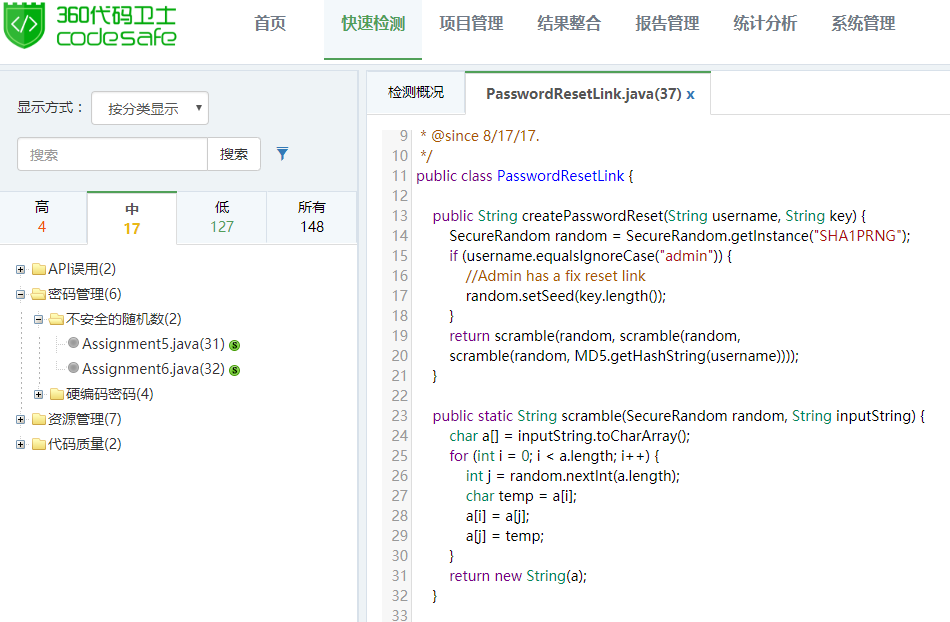
Task: Open the 显示方式 display mode dropdown
Action: [x=150, y=108]
